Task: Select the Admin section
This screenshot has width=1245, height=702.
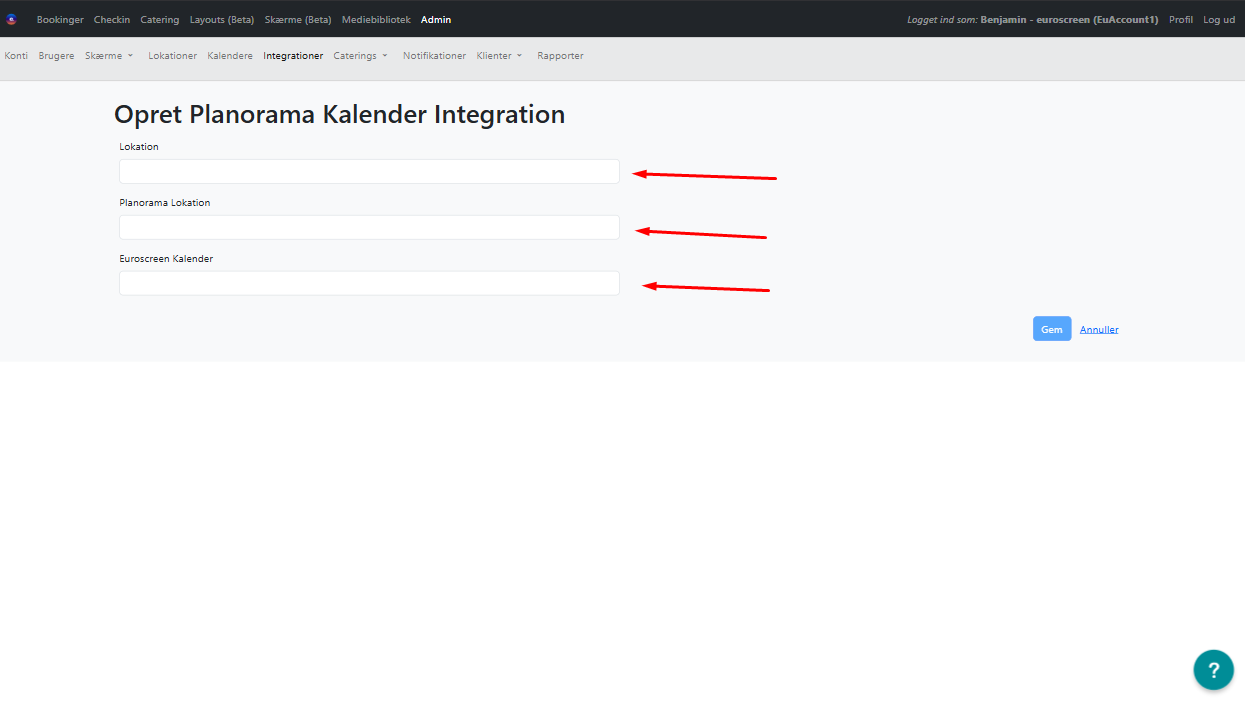Action: pos(436,20)
